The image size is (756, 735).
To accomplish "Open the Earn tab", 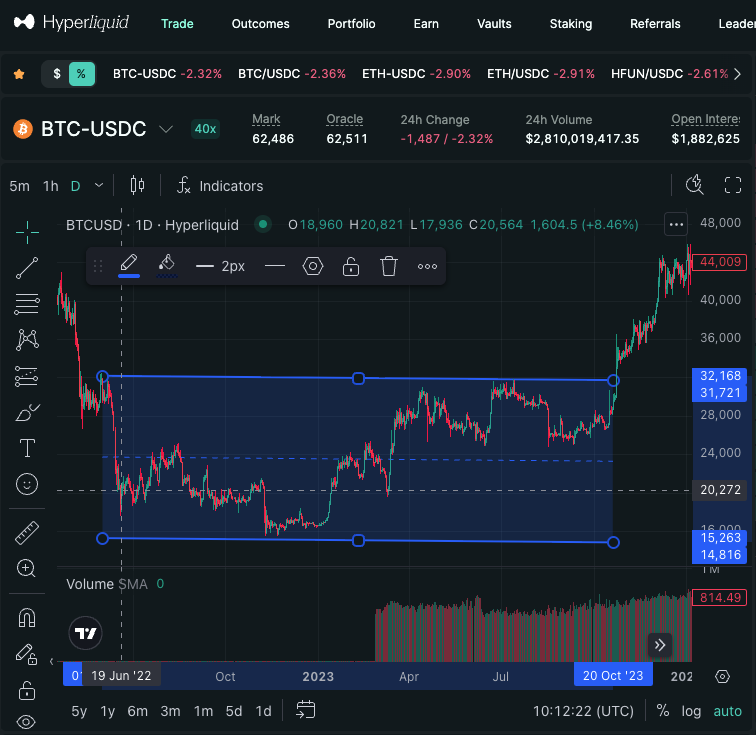I will click(426, 24).
